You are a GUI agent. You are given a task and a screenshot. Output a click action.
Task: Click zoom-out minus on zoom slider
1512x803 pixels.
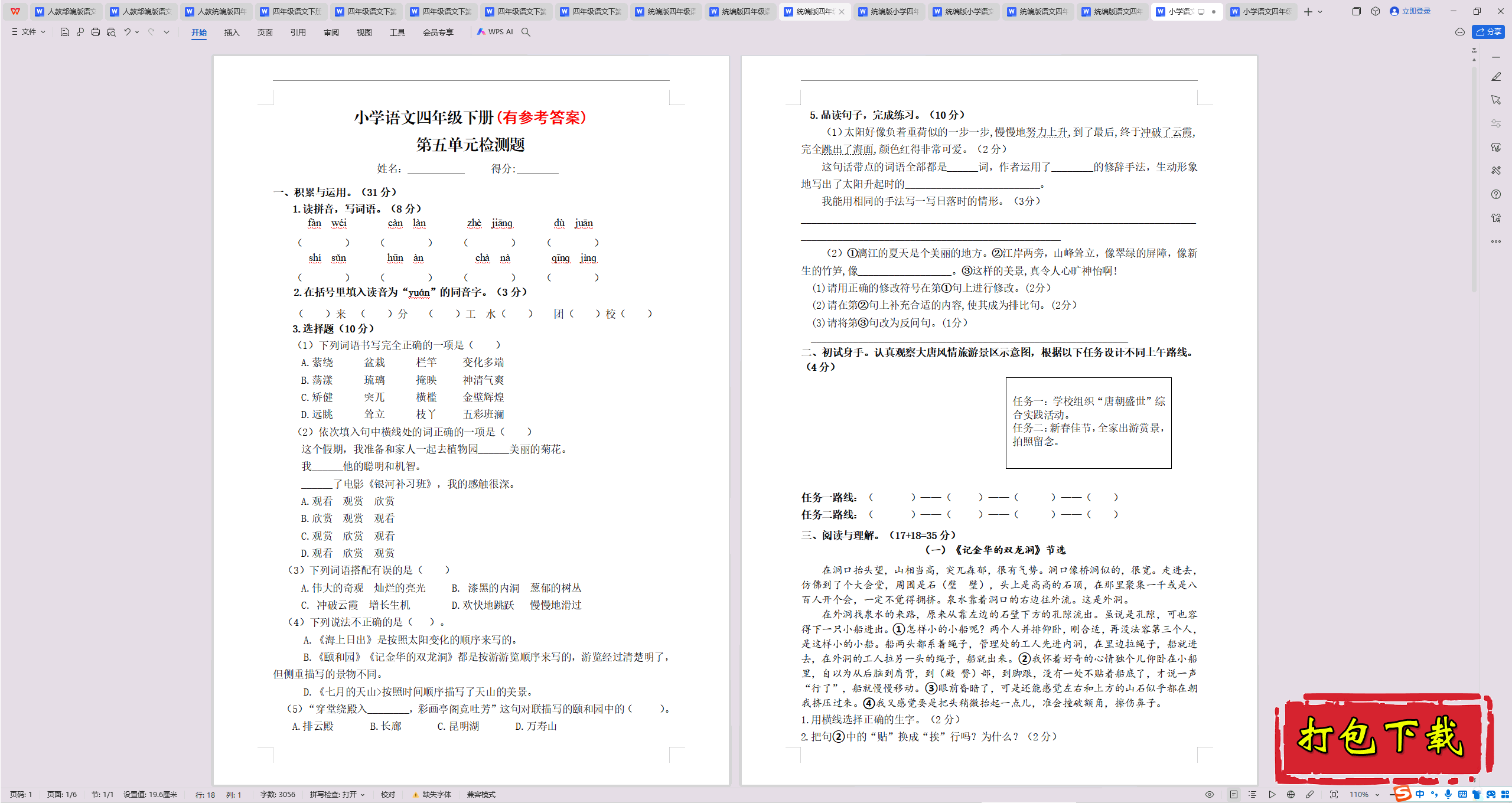pyautogui.click(x=1393, y=795)
